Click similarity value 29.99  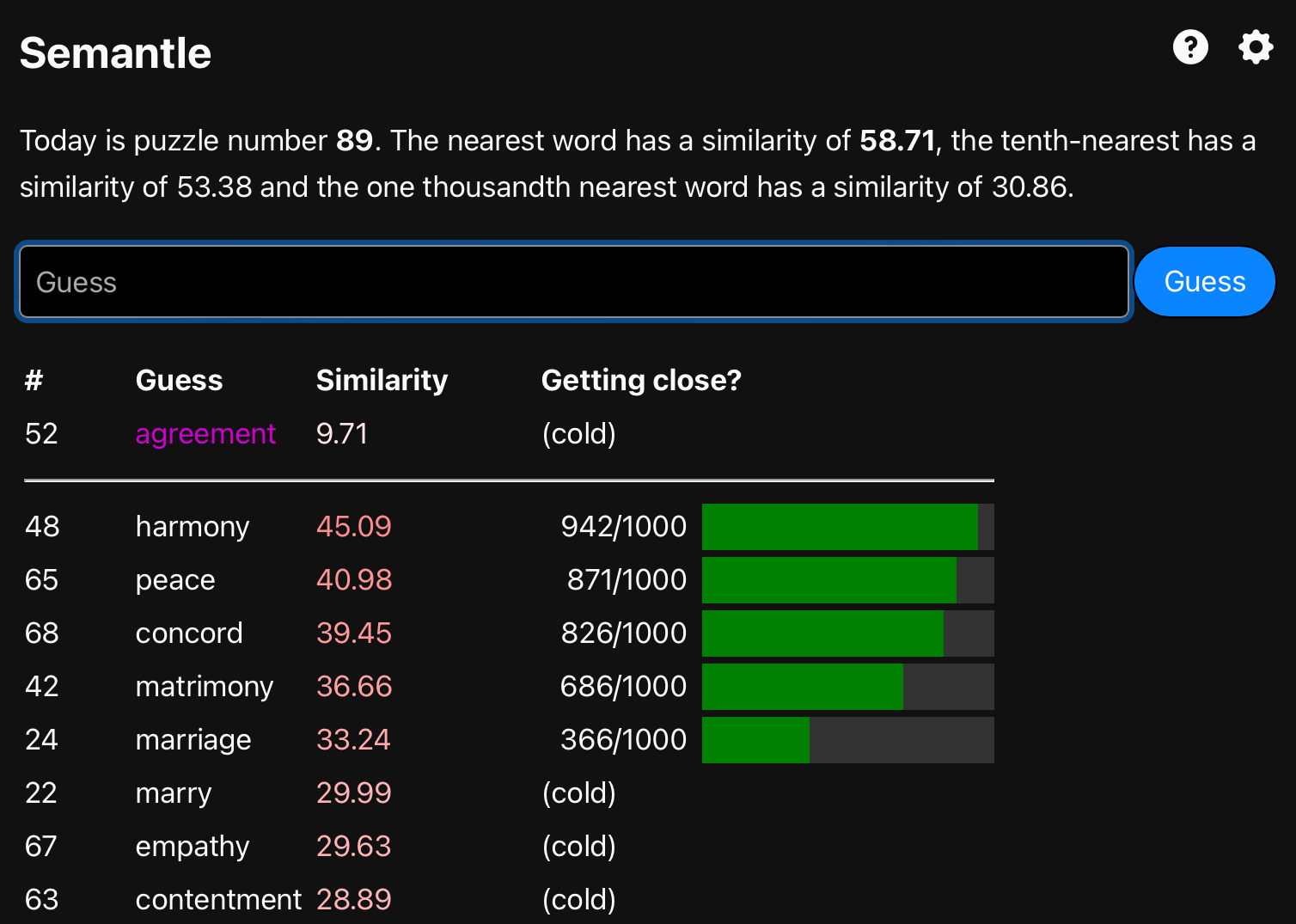click(353, 793)
